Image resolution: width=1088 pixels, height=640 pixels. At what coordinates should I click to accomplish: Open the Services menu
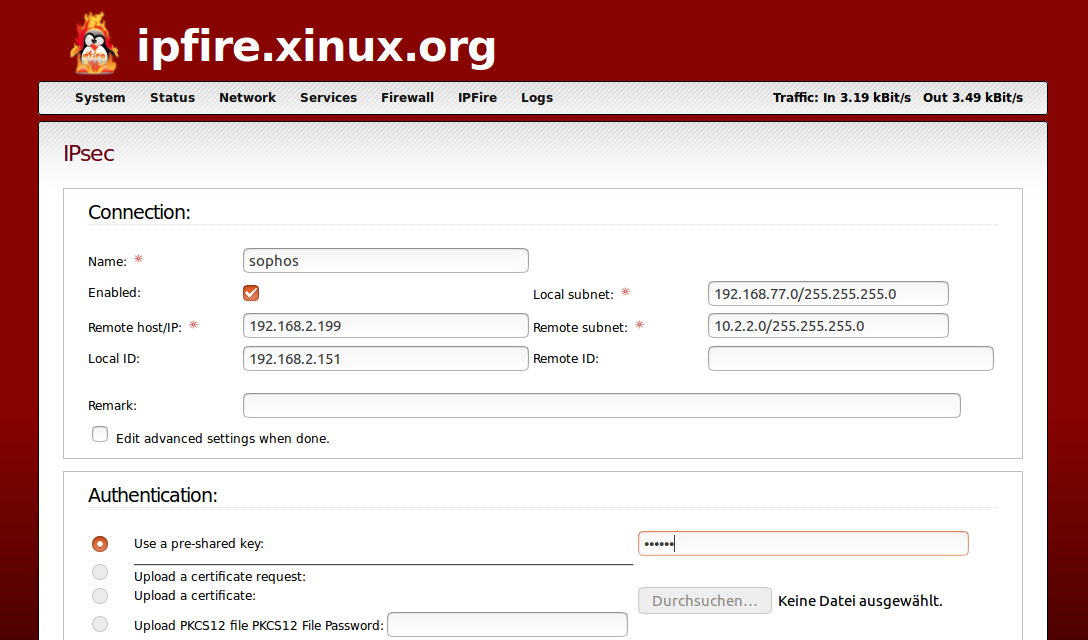(328, 97)
